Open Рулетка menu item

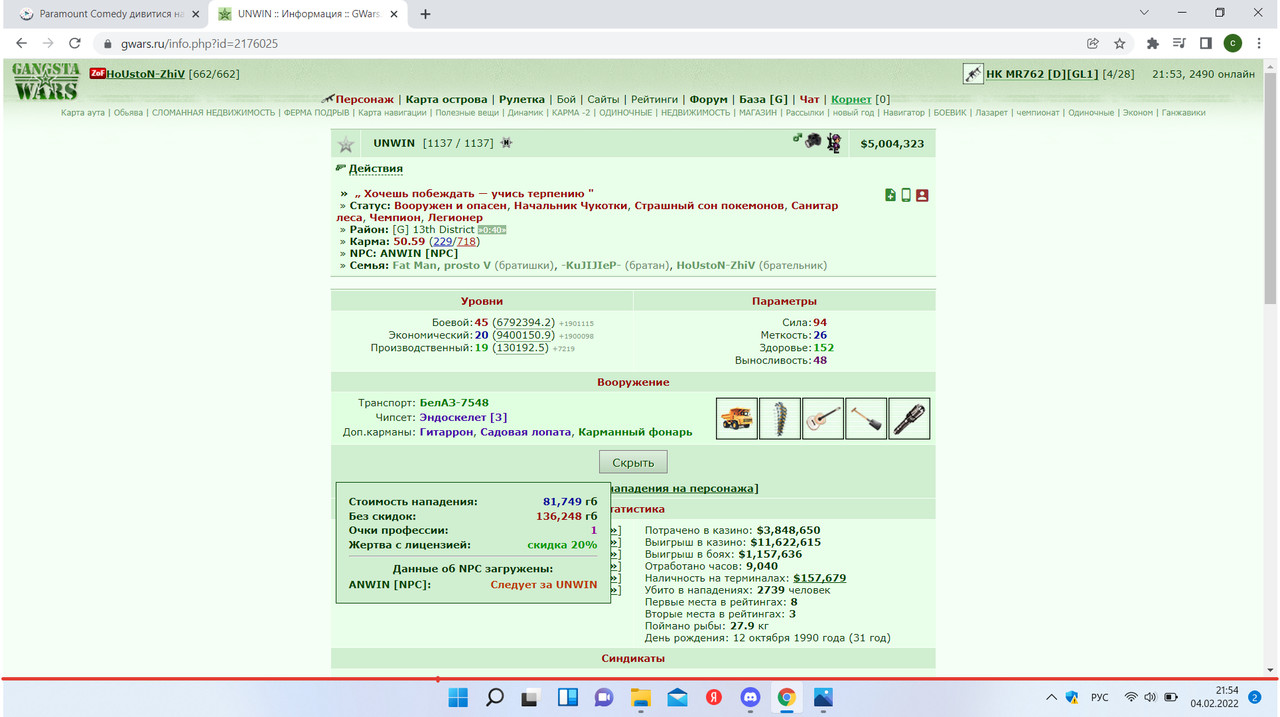[x=522, y=99]
